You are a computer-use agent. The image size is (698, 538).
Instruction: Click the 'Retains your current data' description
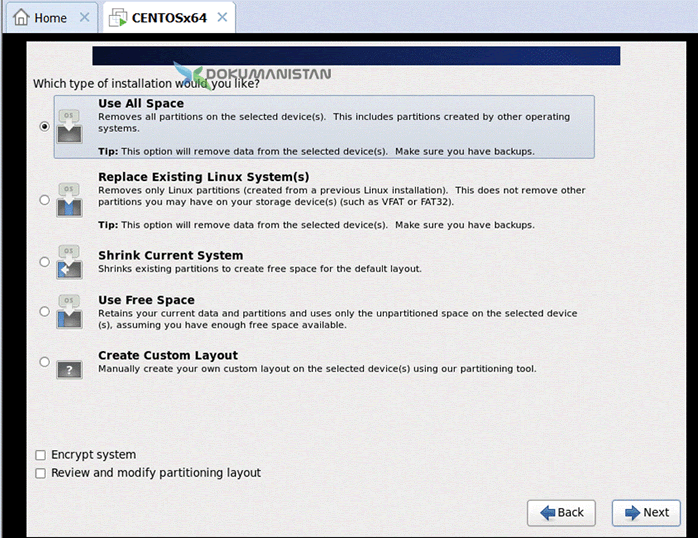[338, 319]
